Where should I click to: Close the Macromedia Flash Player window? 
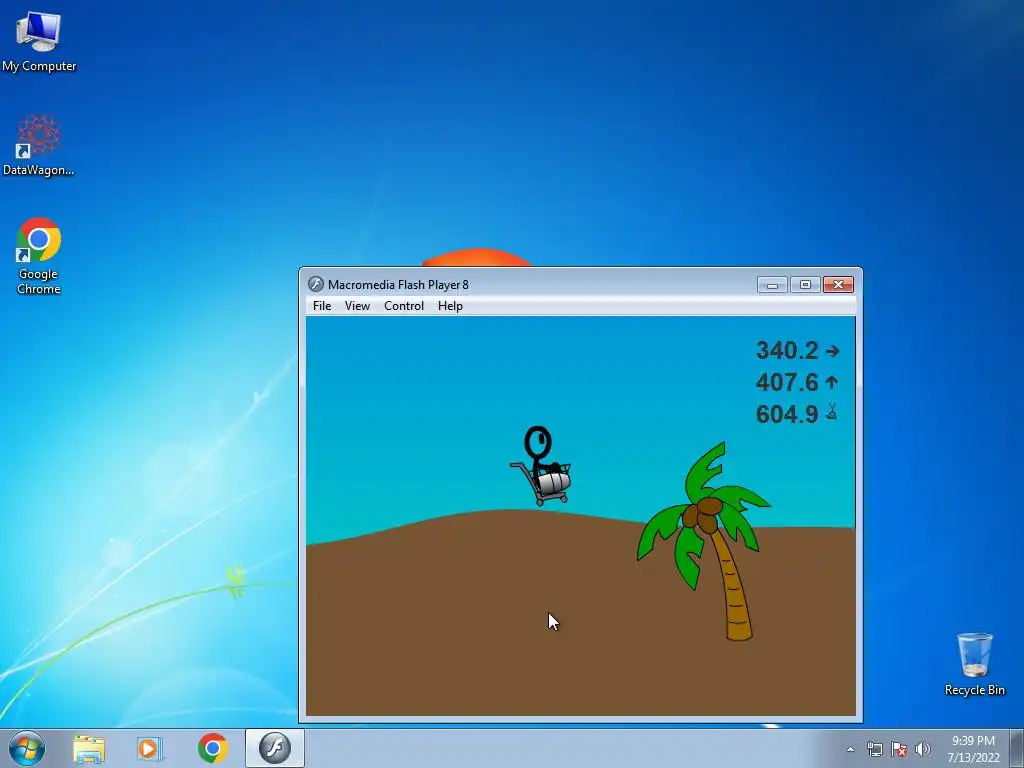(x=839, y=285)
